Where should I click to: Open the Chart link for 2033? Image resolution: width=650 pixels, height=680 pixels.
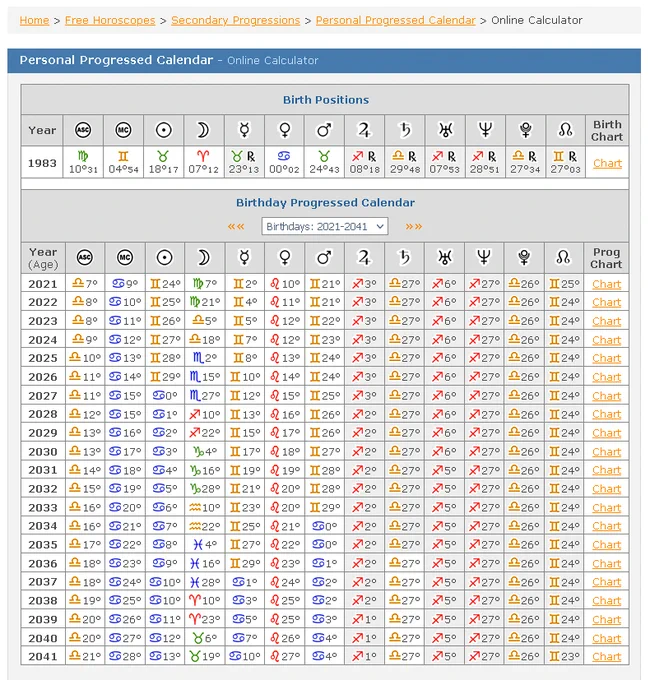pos(607,507)
